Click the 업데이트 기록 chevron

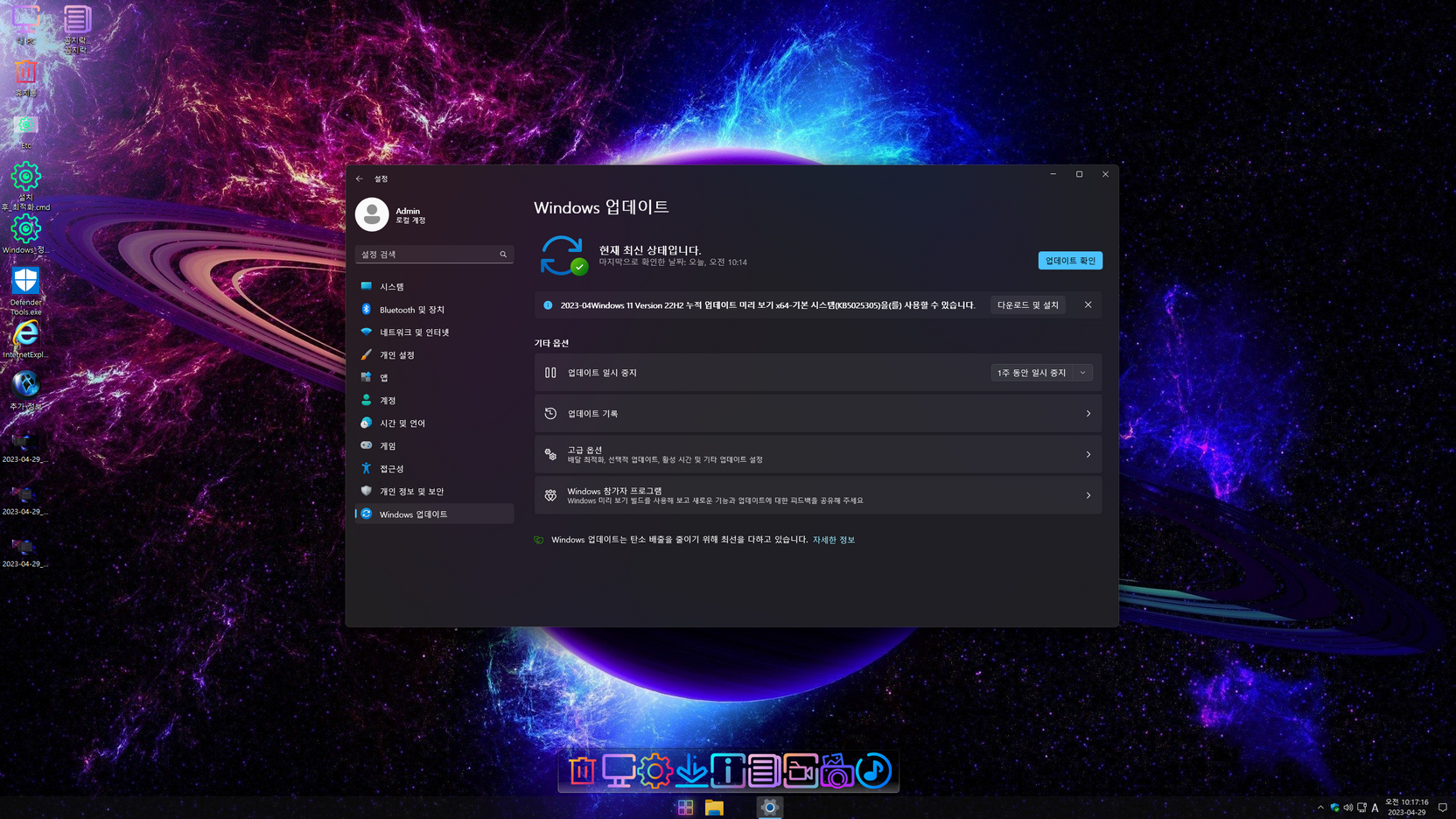[x=1088, y=414]
